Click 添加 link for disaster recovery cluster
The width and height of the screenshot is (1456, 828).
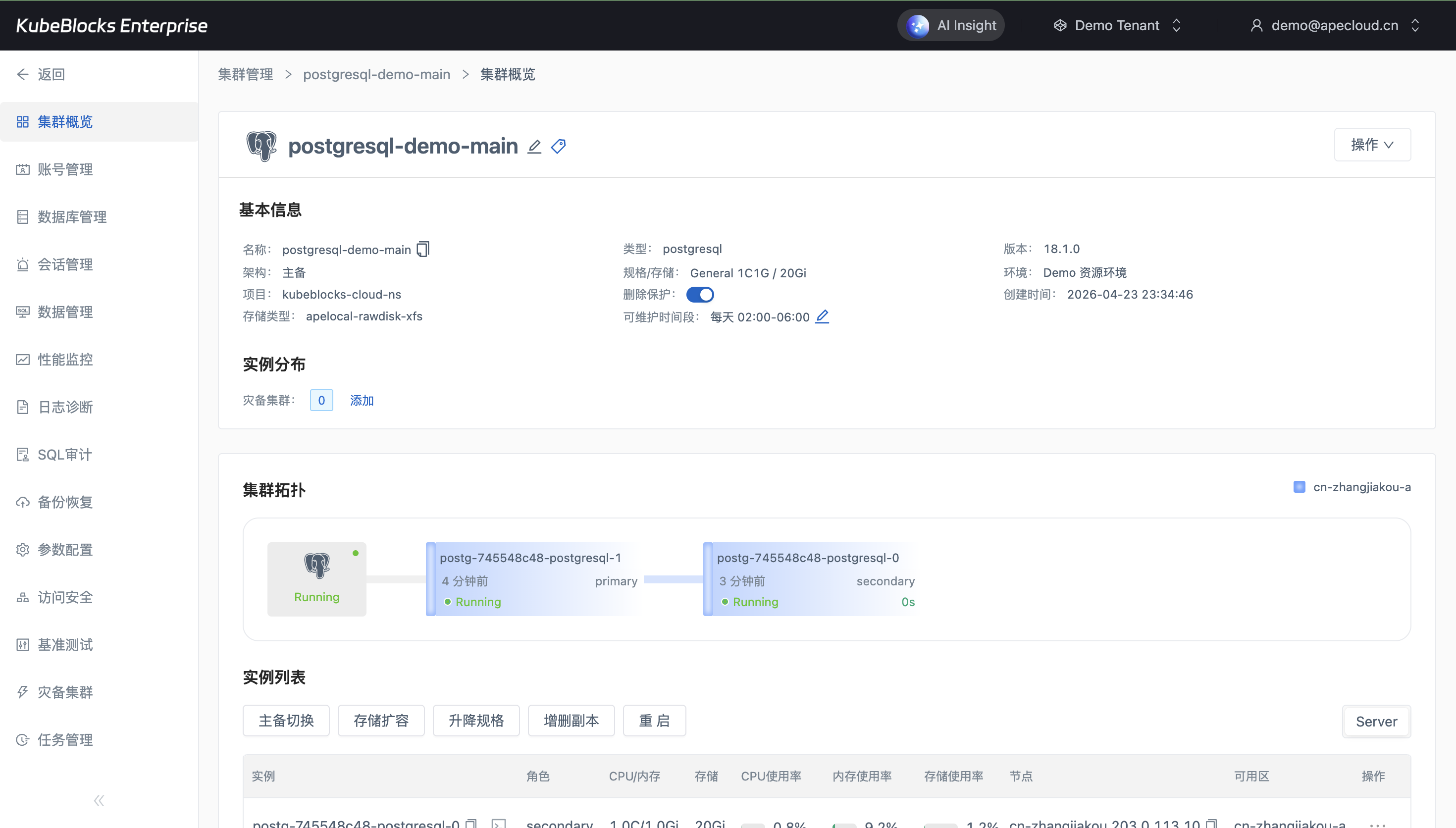[x=362, y=400]
